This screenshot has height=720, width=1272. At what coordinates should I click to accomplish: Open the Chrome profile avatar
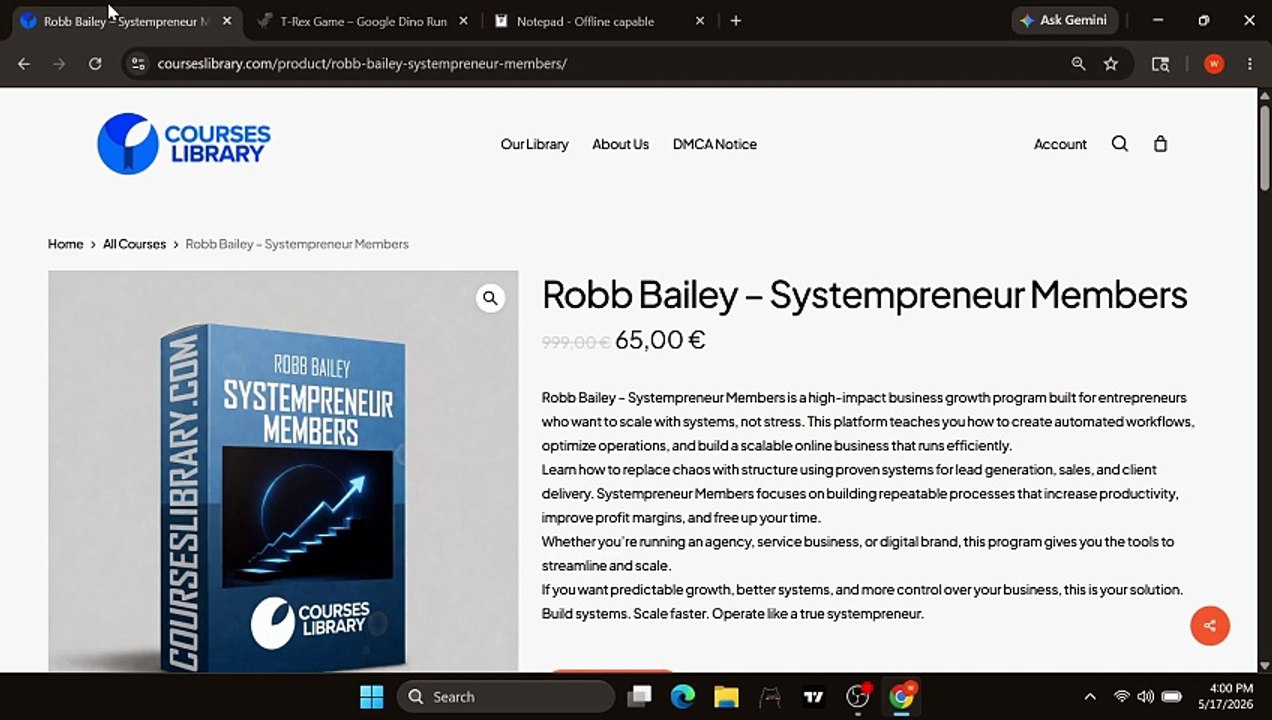pos(1214,63)
